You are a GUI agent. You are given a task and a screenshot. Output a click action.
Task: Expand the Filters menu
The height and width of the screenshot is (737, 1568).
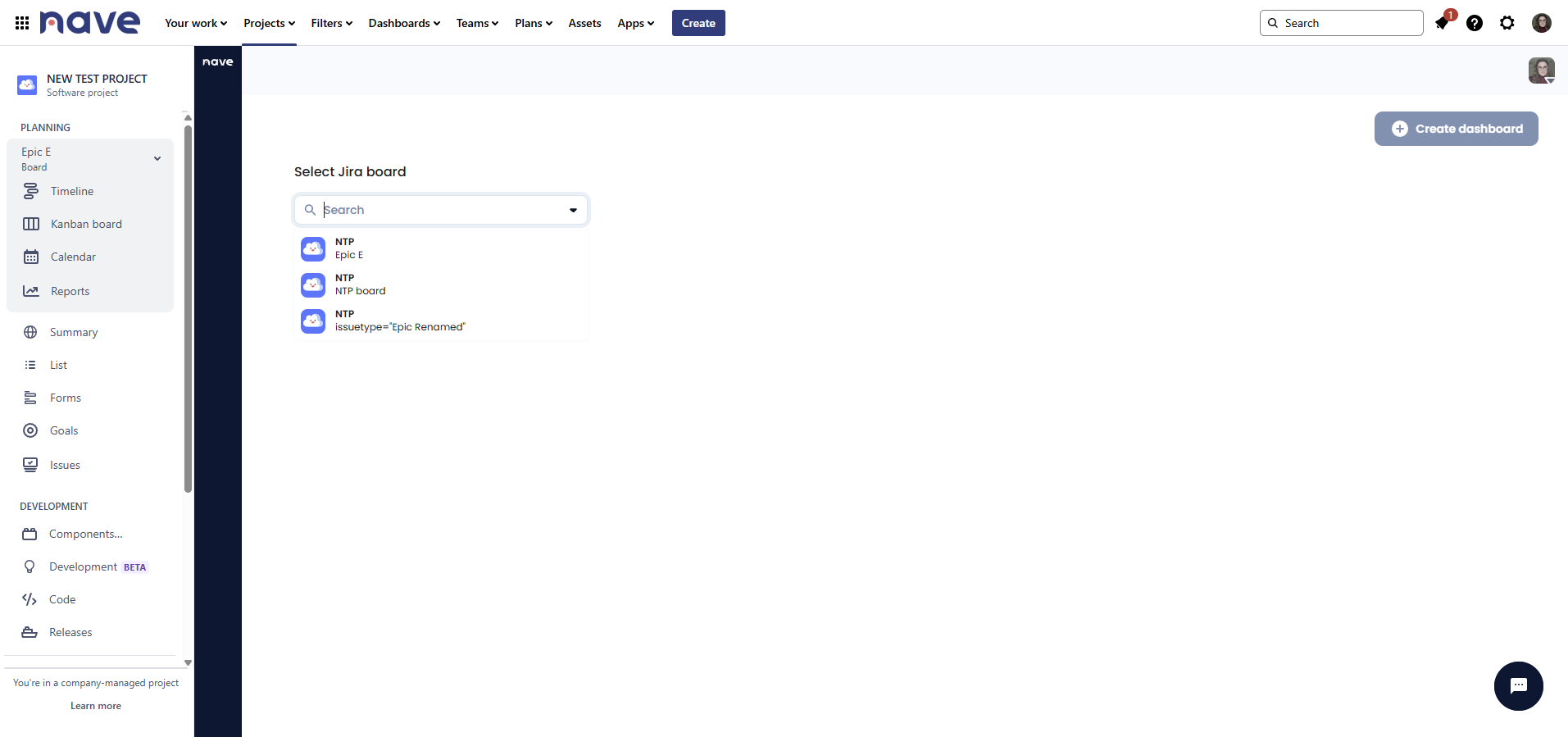pos(332,23)
